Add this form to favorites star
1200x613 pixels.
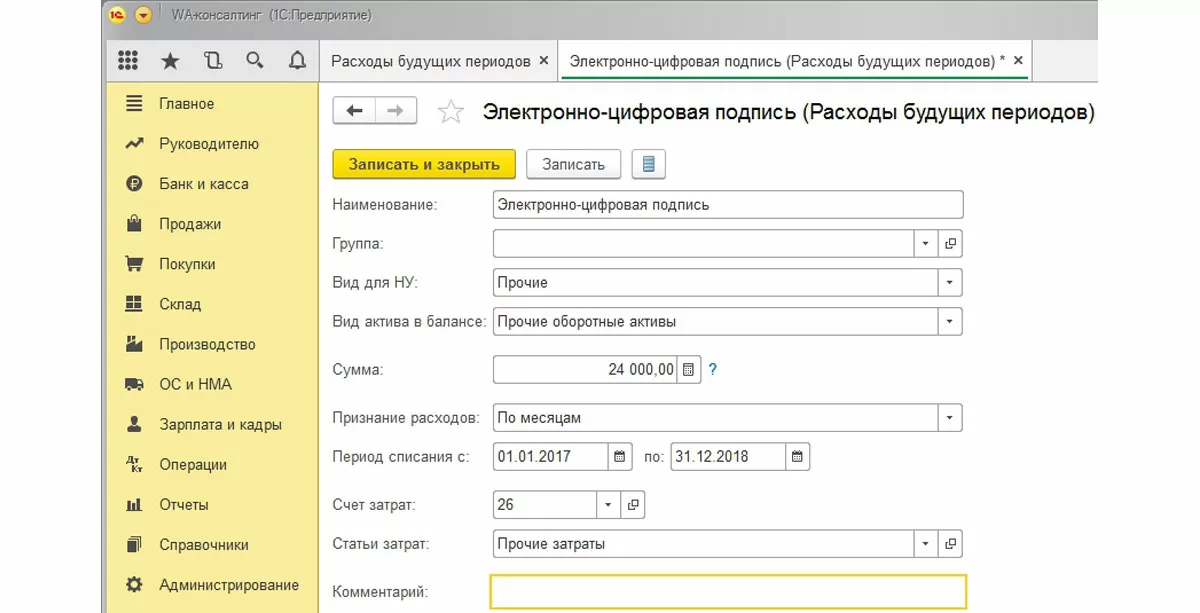point(451,112)
